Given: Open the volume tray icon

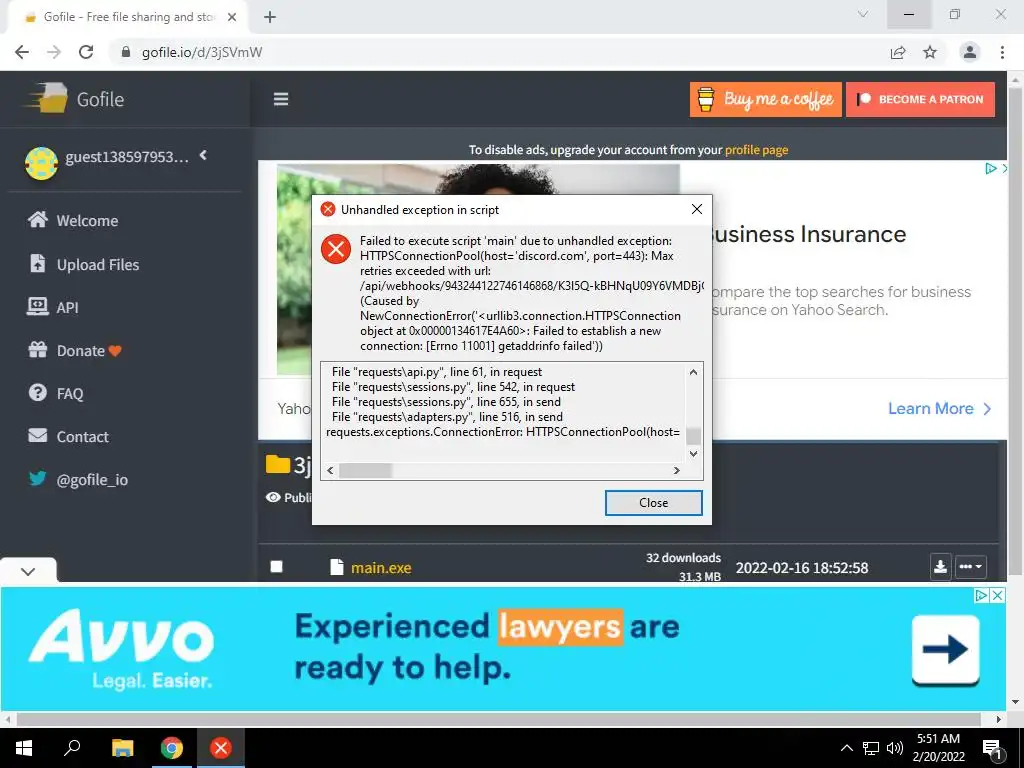Looking at the screenshot, I should tap(895, 748).
